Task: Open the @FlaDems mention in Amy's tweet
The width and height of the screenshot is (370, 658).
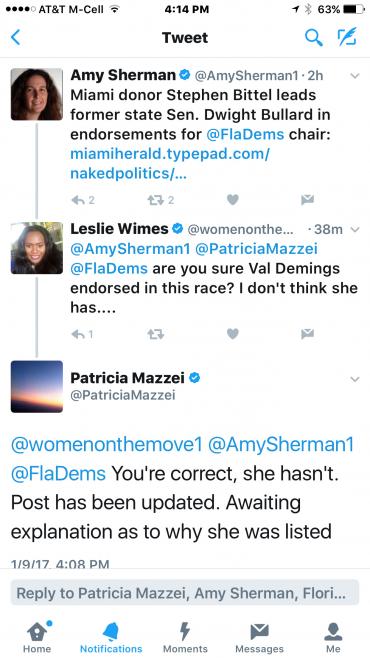Action: click(x=246, y=134)
